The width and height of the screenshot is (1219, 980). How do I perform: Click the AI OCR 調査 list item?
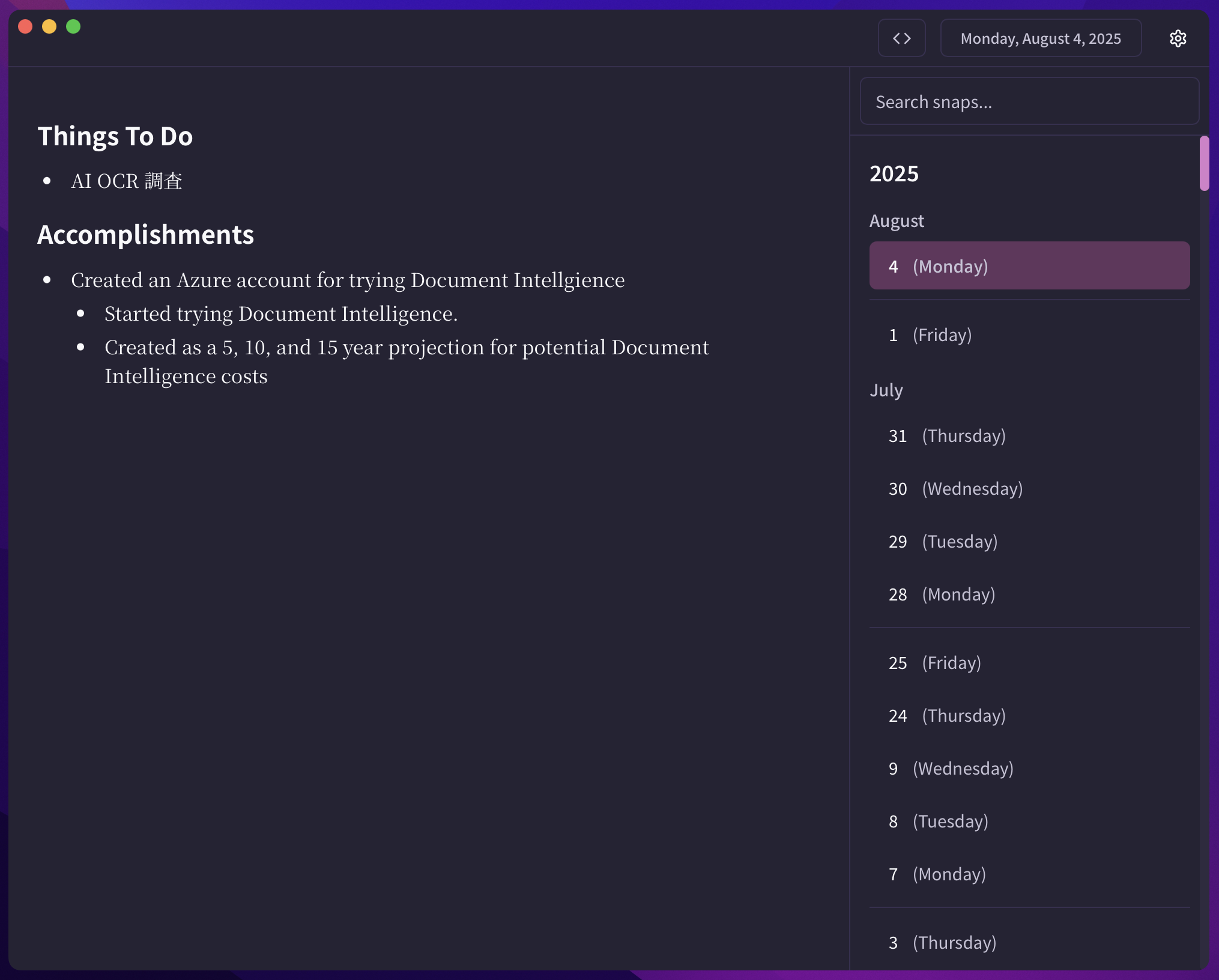pos(127,181)
